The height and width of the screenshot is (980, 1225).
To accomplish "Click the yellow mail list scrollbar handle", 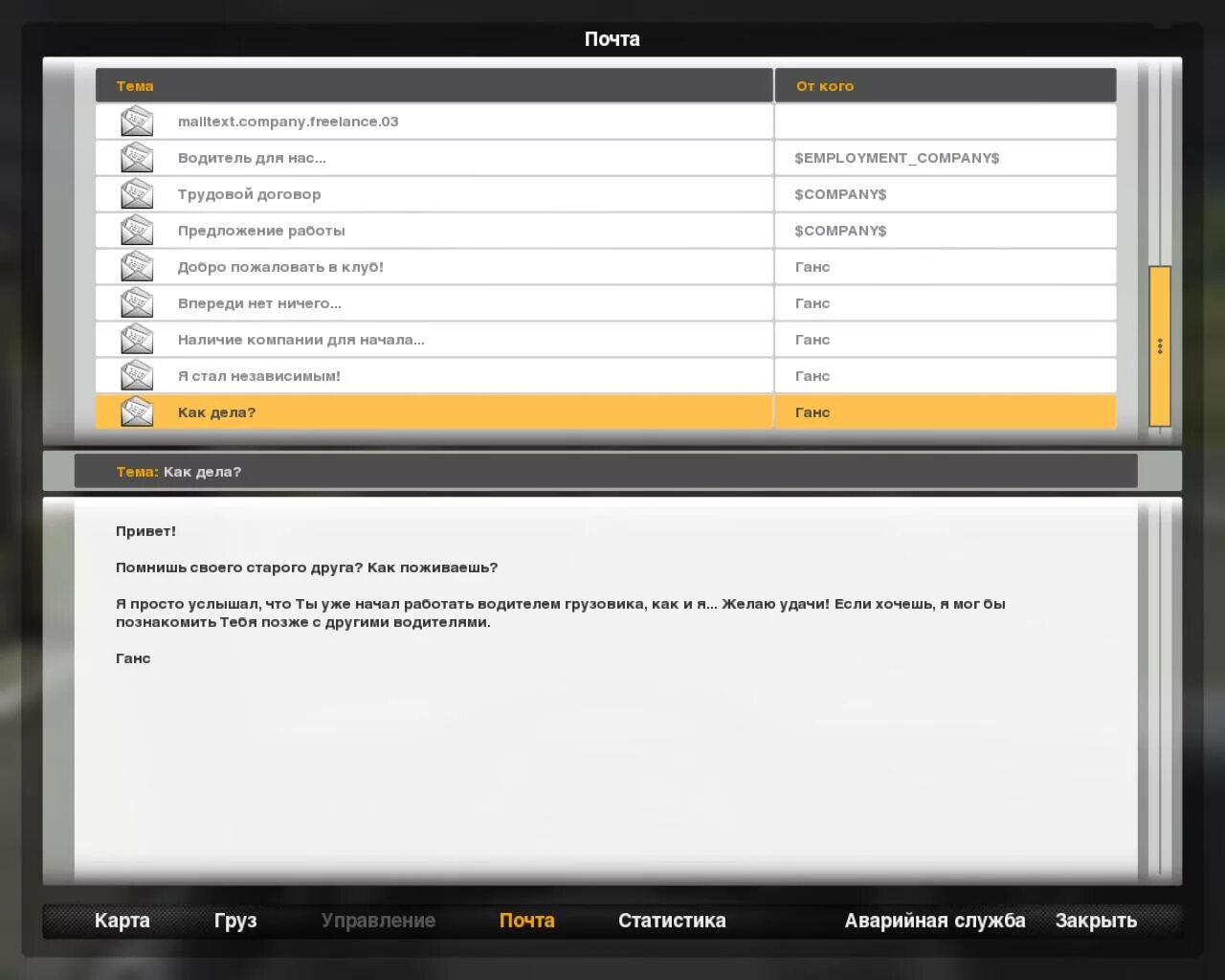I will click(x=1160, y=345).
